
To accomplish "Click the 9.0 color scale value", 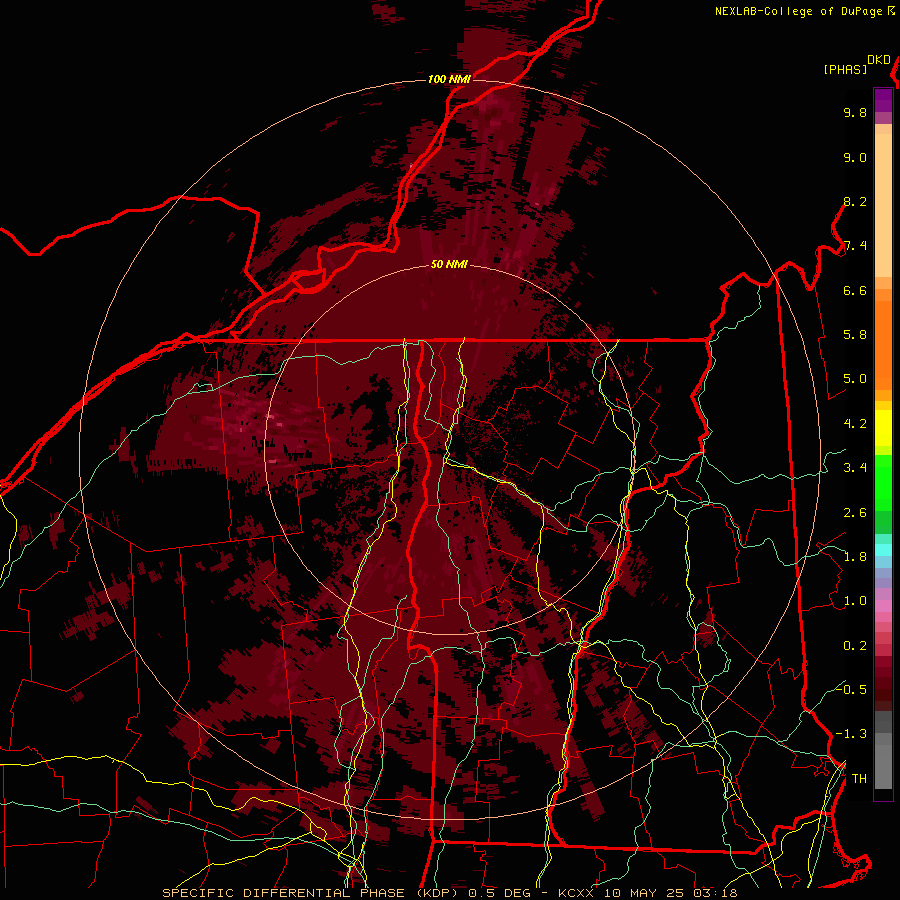I will pos(855,158).
